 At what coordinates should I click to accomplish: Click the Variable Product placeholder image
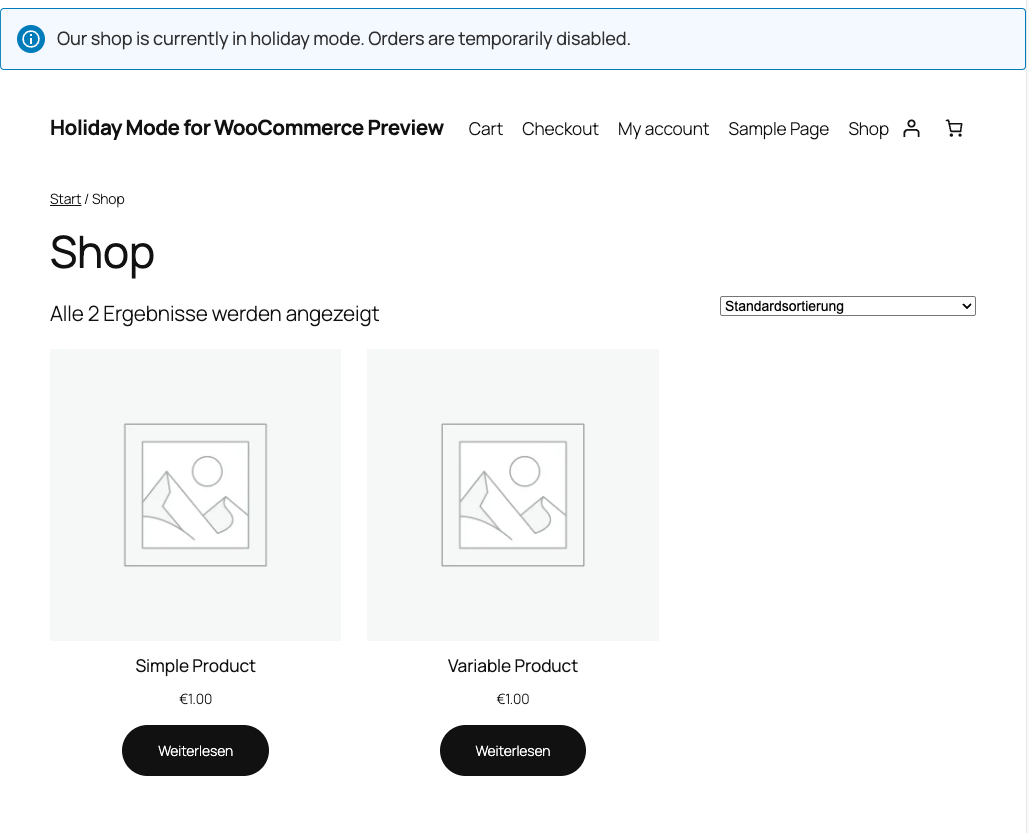tap(513, 495)
